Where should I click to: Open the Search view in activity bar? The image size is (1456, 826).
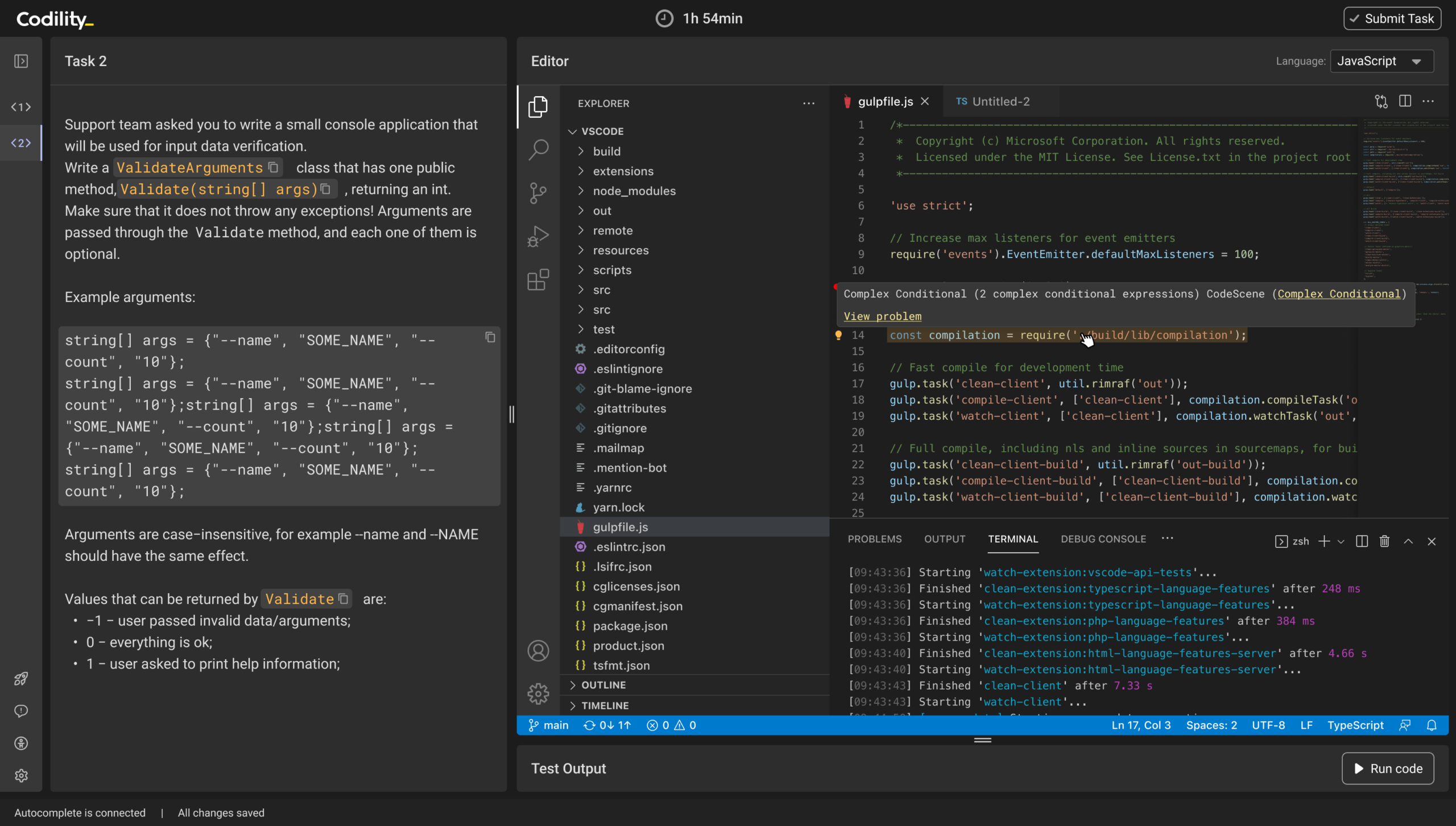tap(538, 150)
